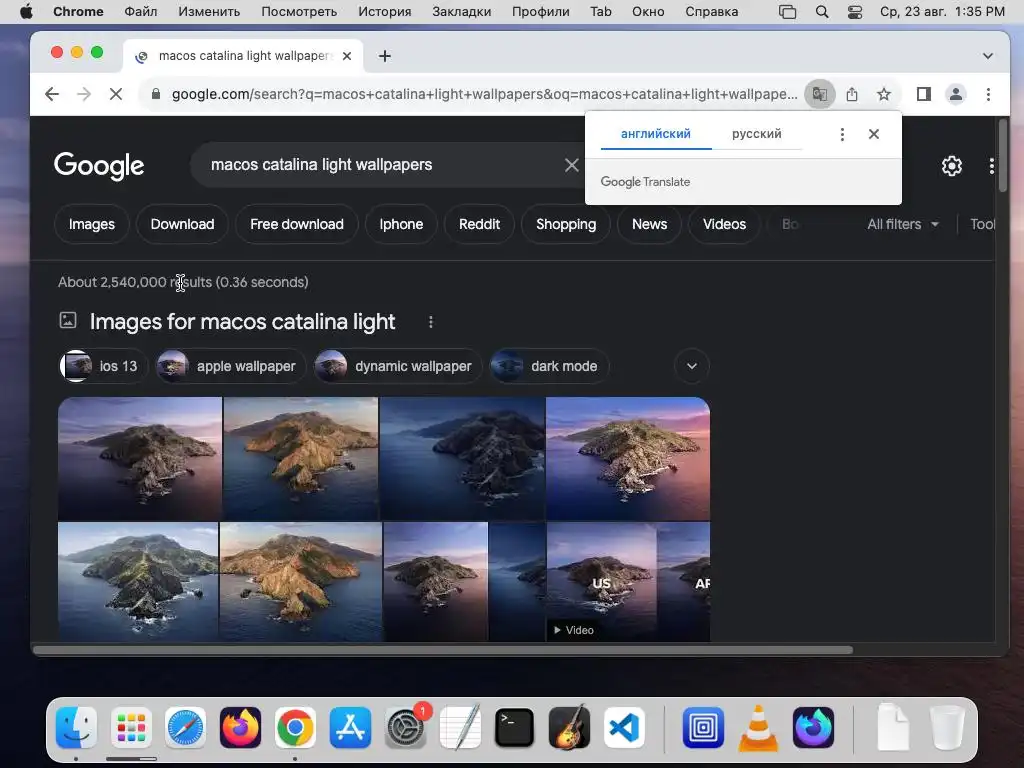Open macOS Control Center in menu bar
Viewport: 1024px width, 768px height.
[x=855, y=12]
